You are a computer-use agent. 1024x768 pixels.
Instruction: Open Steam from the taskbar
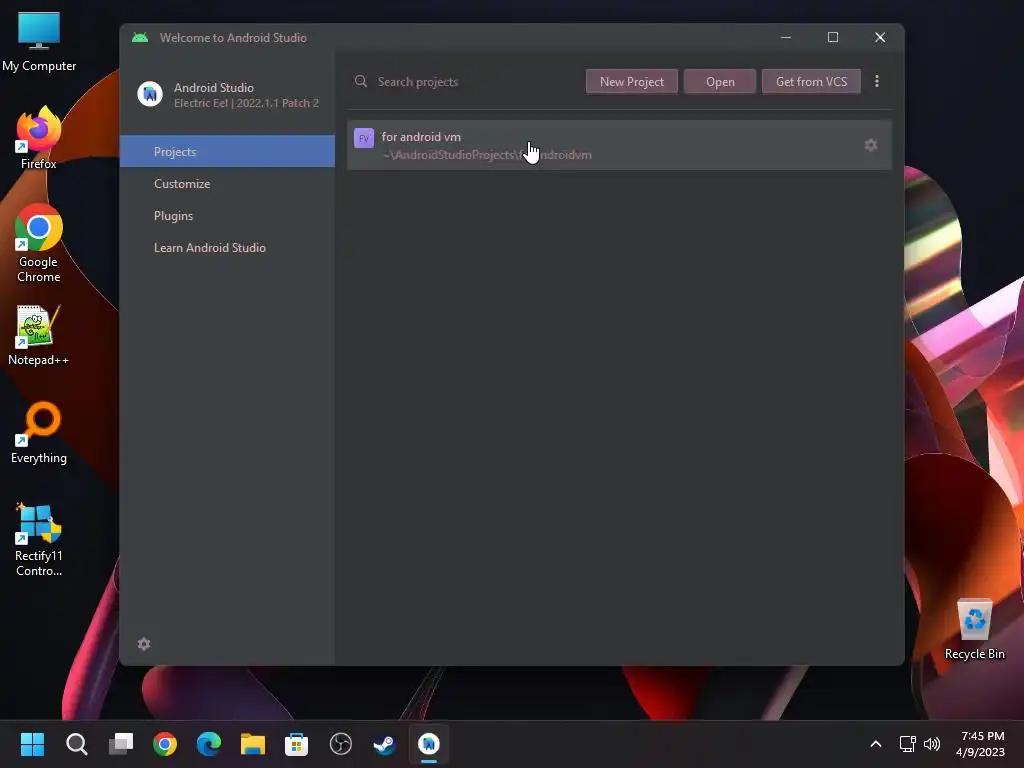click(385, 744)
